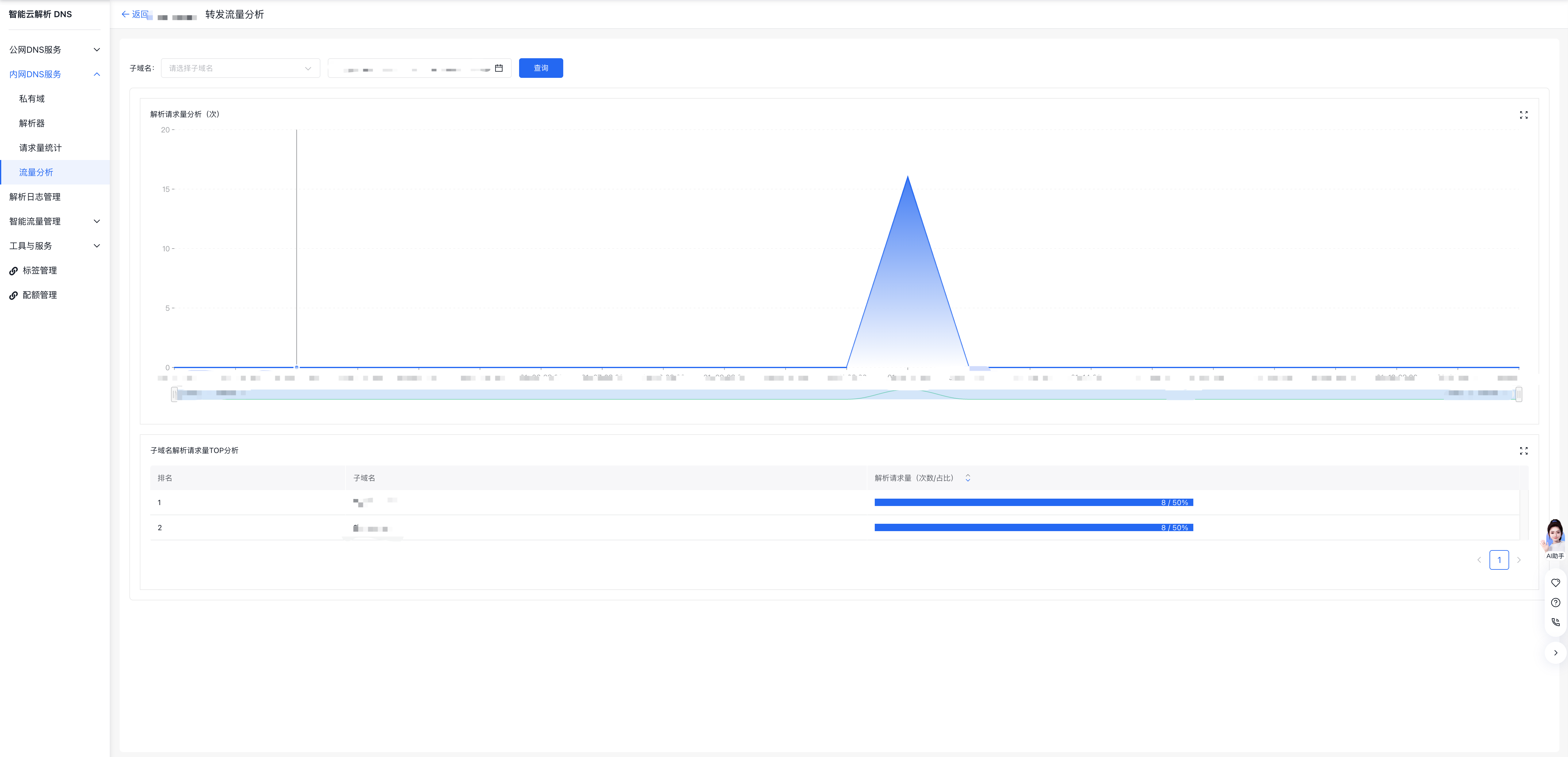Image resolution: width=1568 pixels, height=757 pixels.
Task: Collapse the 内网DNS服务 menu group
Action: (x=96, y=74)
